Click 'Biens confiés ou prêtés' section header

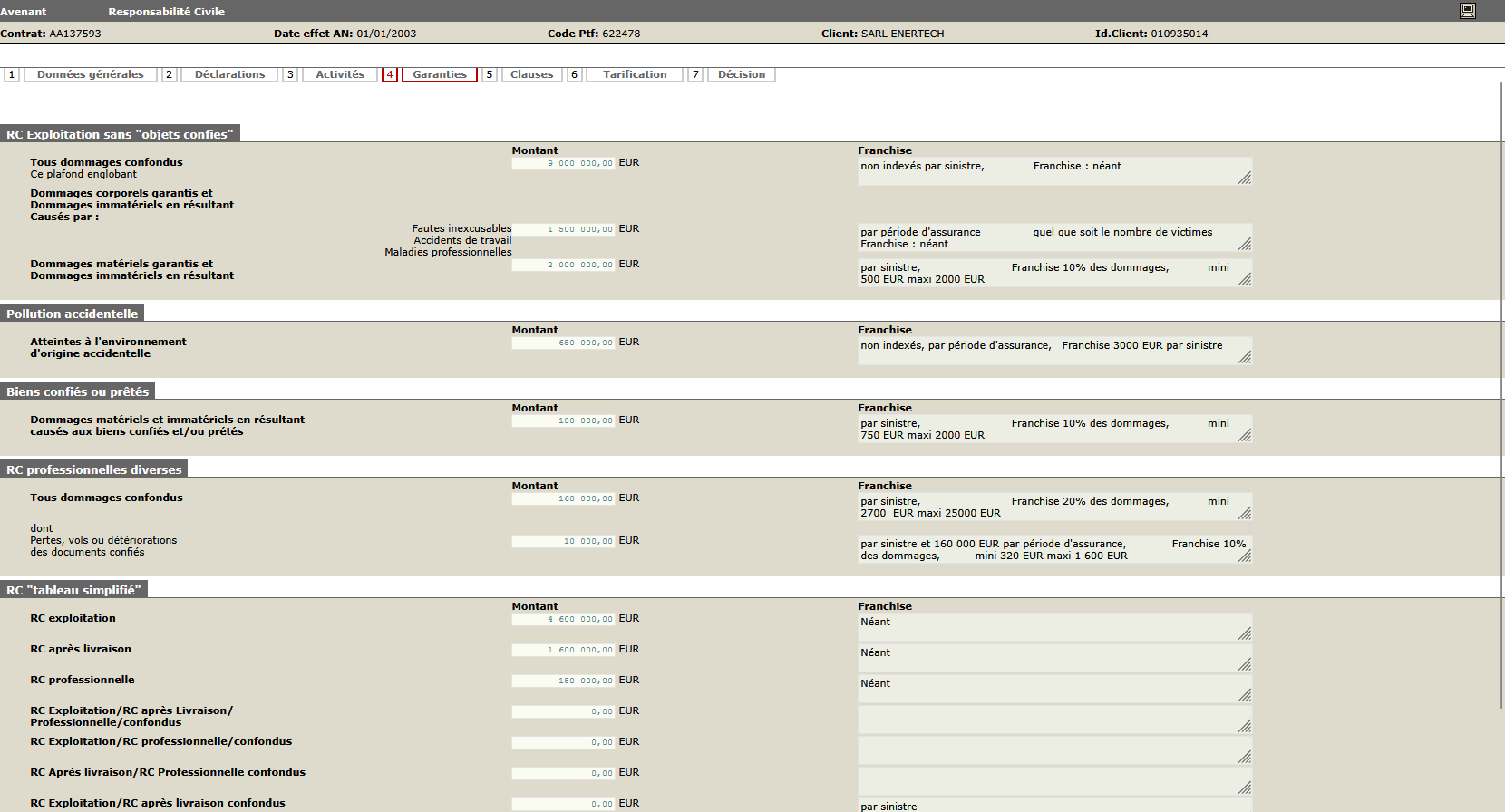pyautogui.click(x=78, y=391)
